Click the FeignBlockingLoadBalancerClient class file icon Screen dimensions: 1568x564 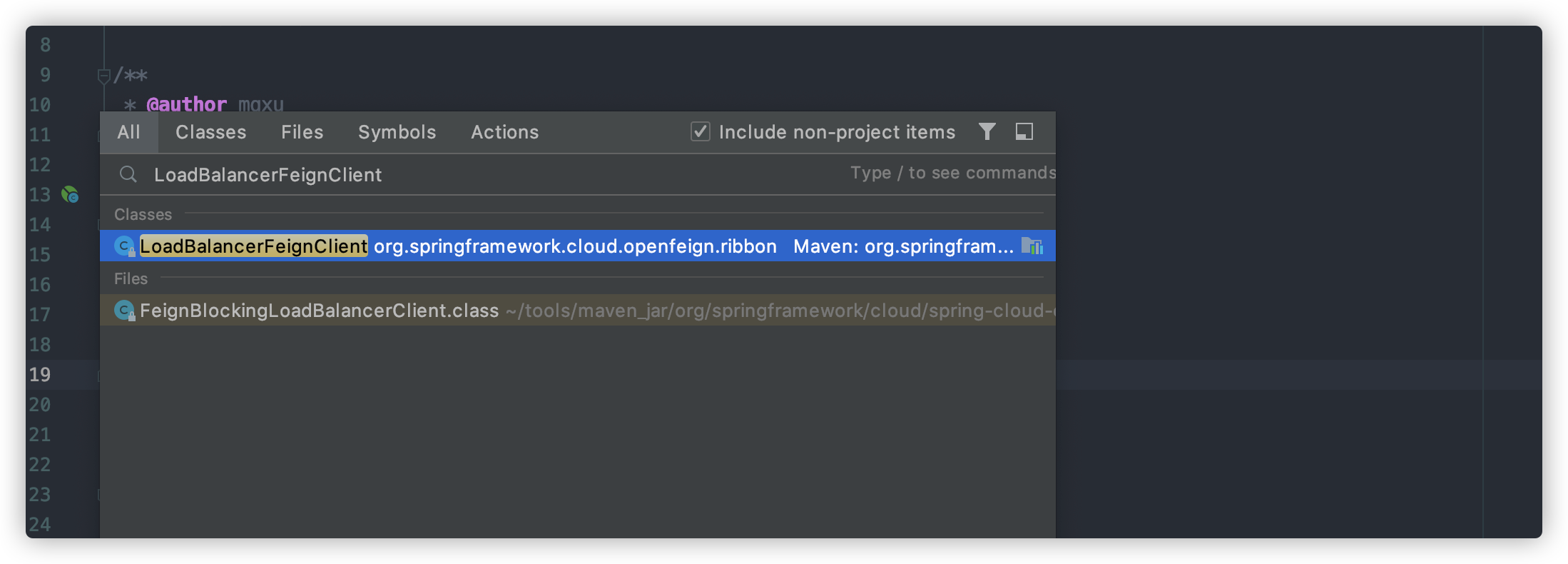coord(125,311)
